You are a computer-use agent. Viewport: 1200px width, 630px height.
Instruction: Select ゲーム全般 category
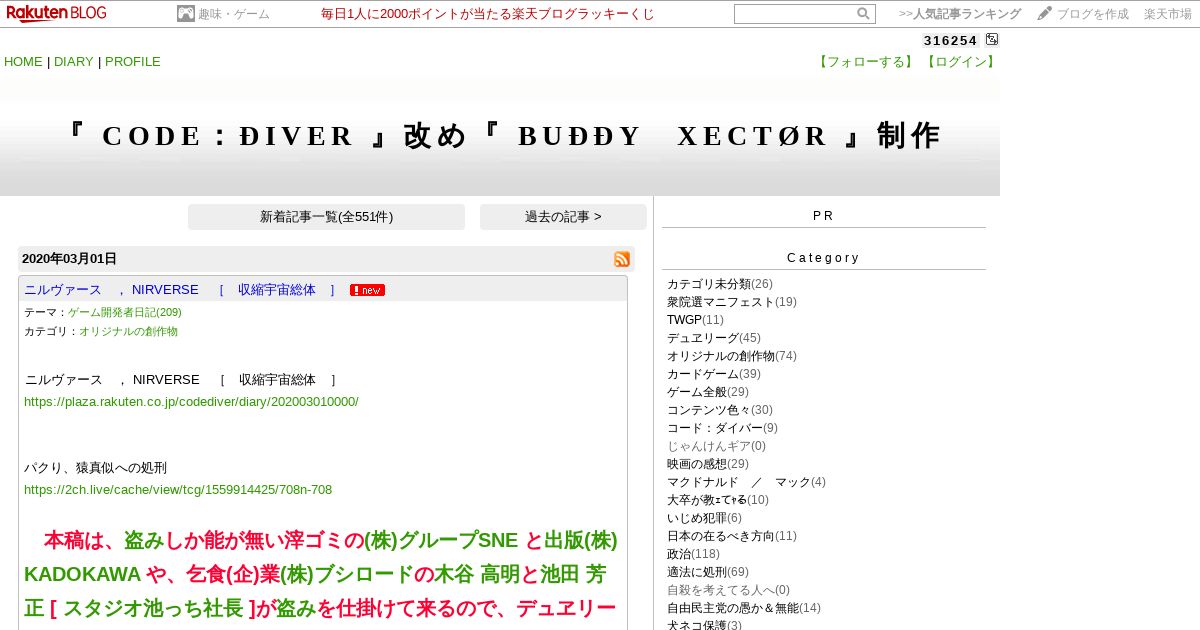pos(697,392)
